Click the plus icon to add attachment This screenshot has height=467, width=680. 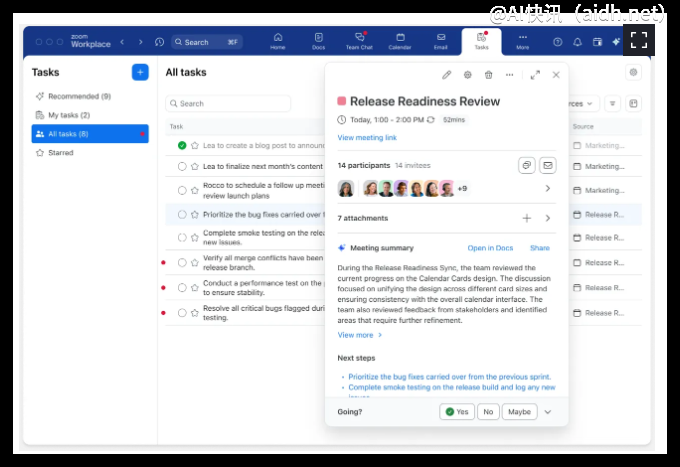[526, 218]
